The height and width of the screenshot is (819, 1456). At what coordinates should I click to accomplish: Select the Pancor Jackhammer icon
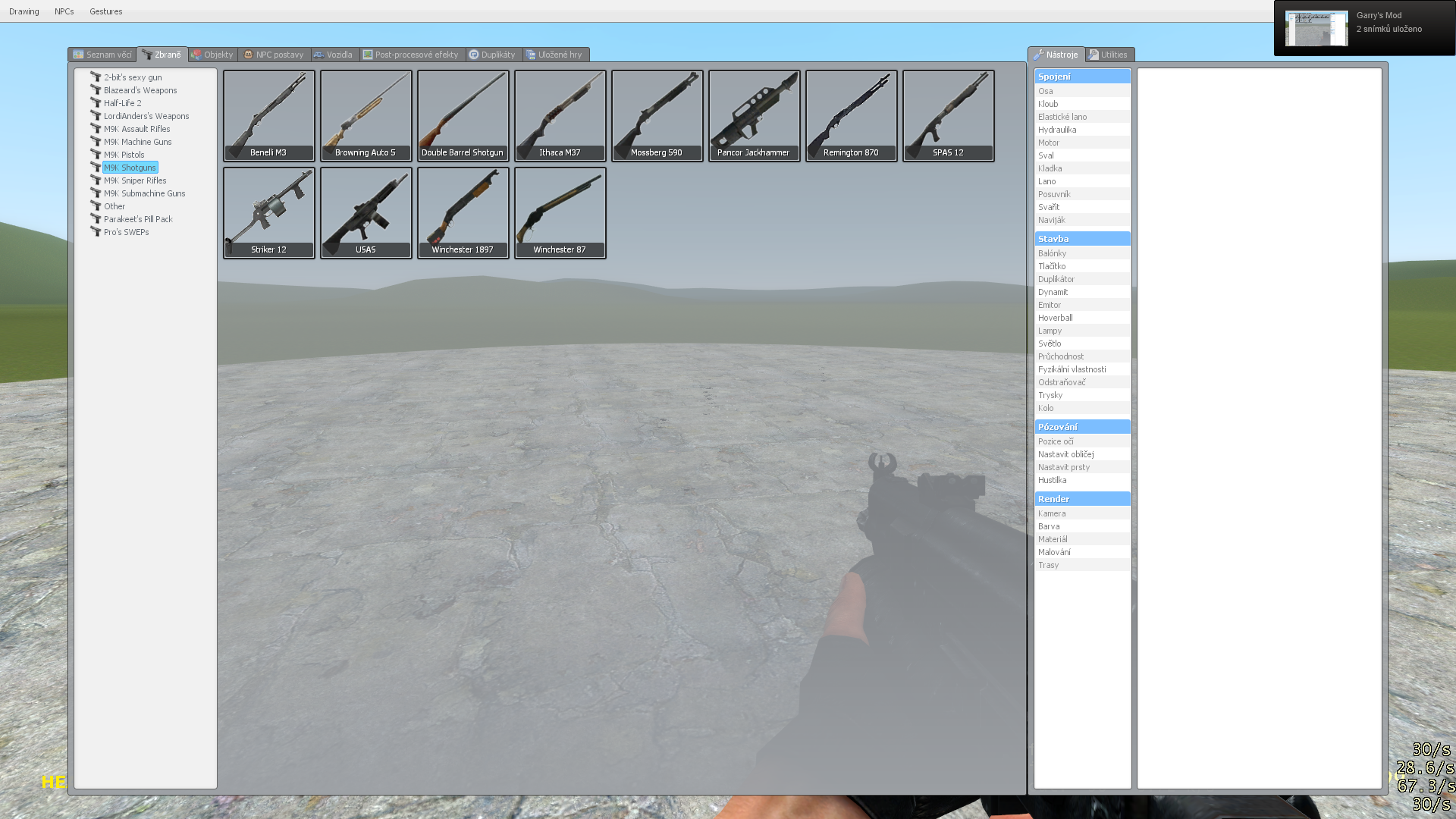click(x=755, y=116)
